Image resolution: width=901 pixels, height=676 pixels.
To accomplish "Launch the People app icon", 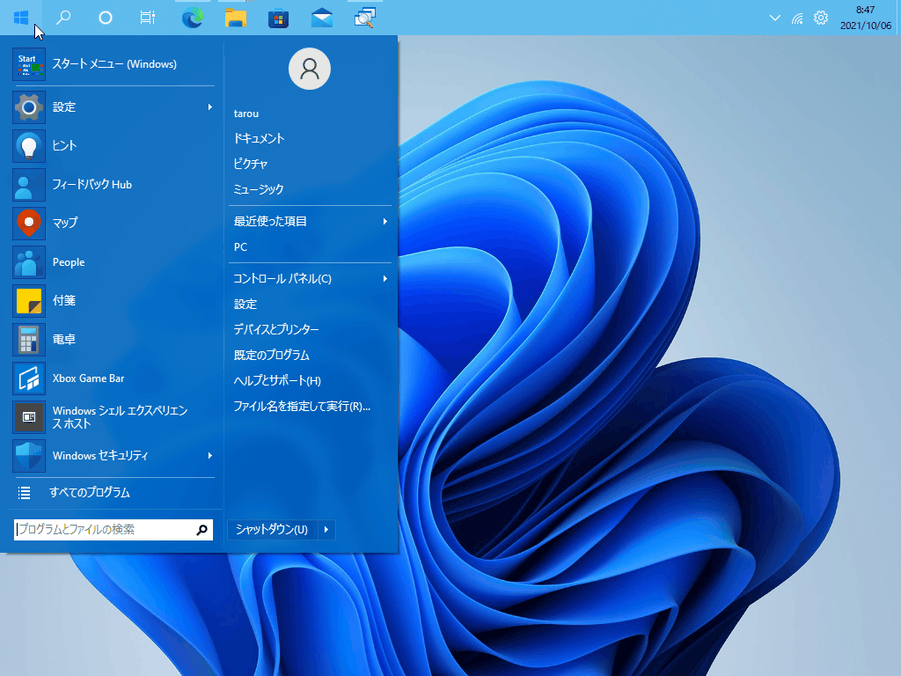I will (x=29, y=262).
